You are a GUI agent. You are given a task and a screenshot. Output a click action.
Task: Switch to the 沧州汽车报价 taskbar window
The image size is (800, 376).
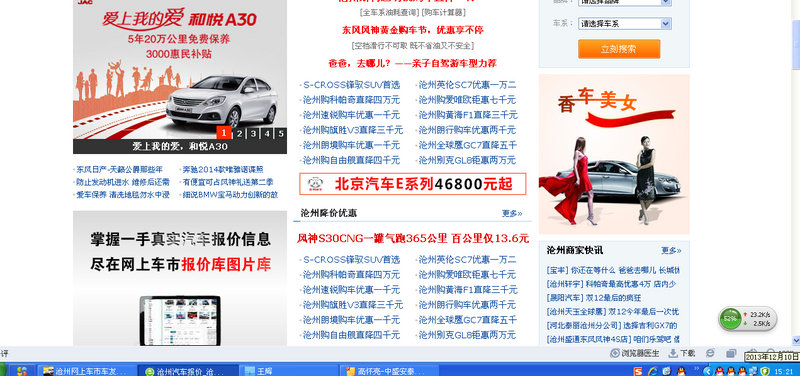coord(189,371)
